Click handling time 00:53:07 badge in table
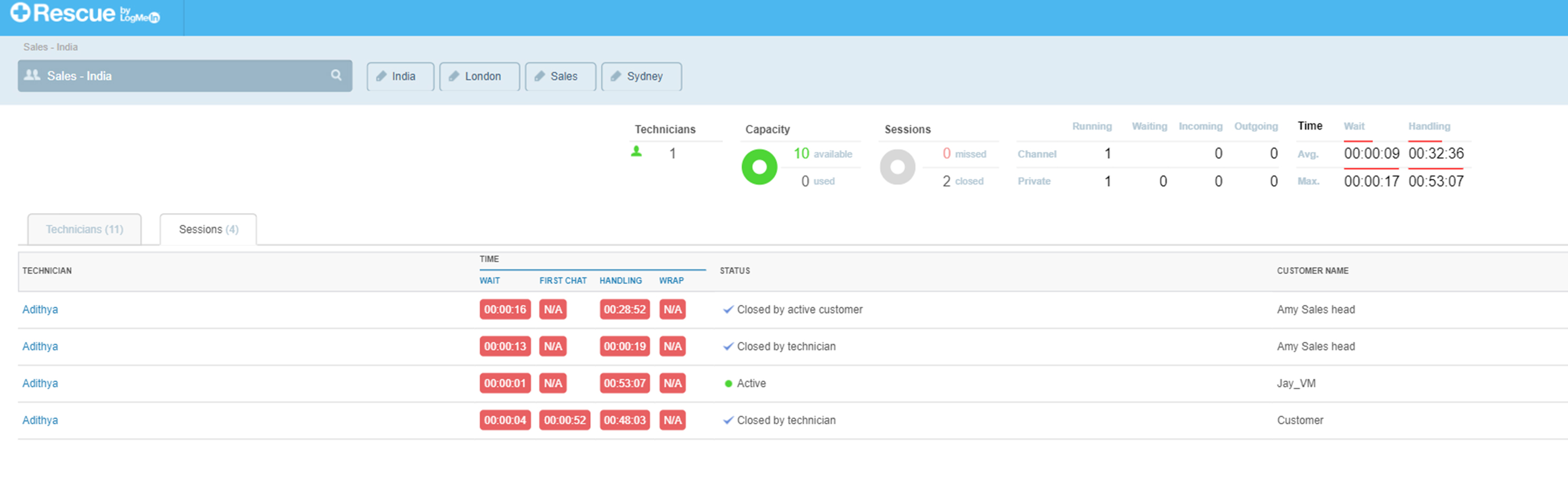1568x500 pixels. (625, 383)
